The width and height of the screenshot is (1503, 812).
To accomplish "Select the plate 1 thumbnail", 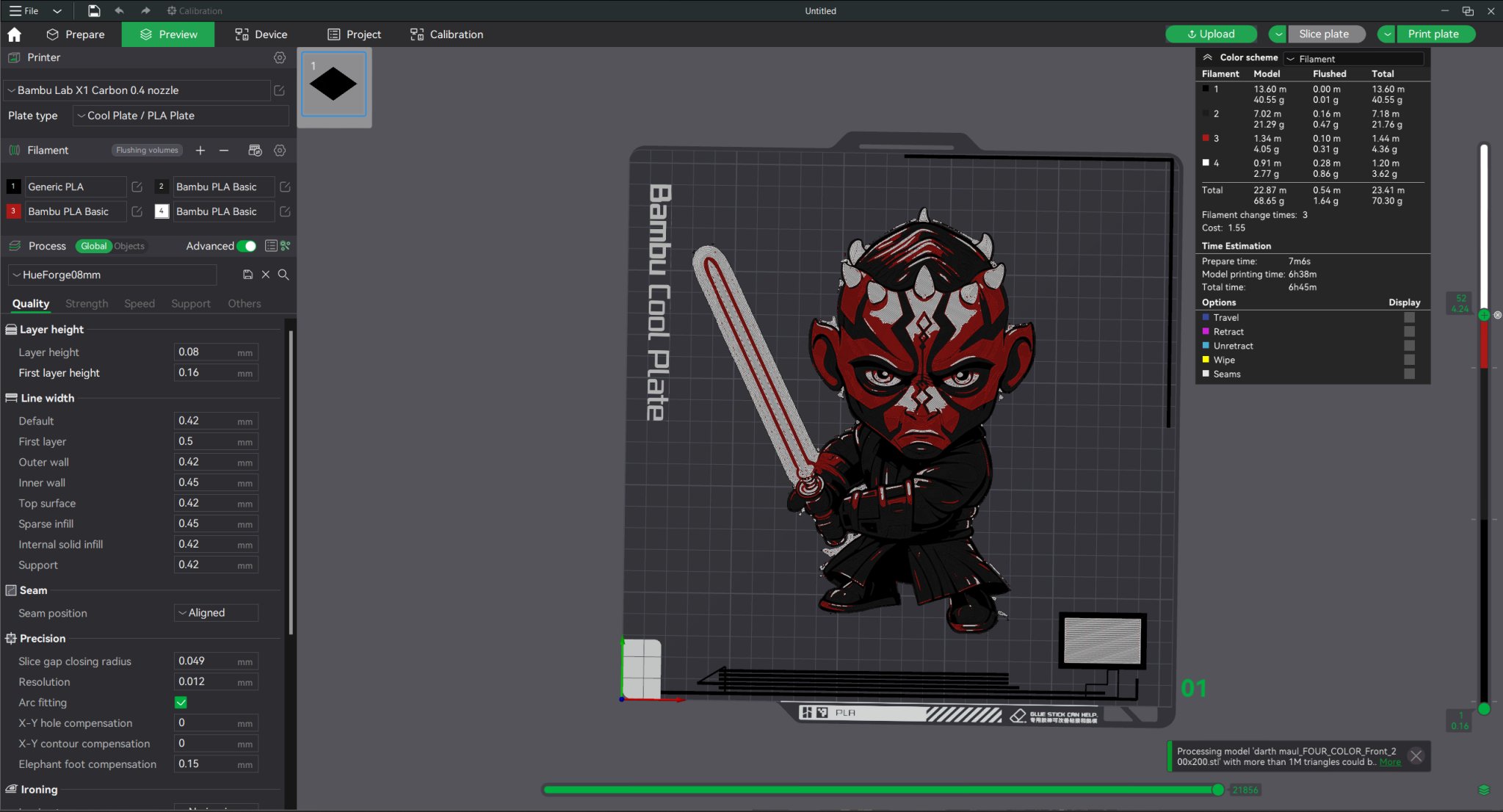I will [x=333, y=83].
